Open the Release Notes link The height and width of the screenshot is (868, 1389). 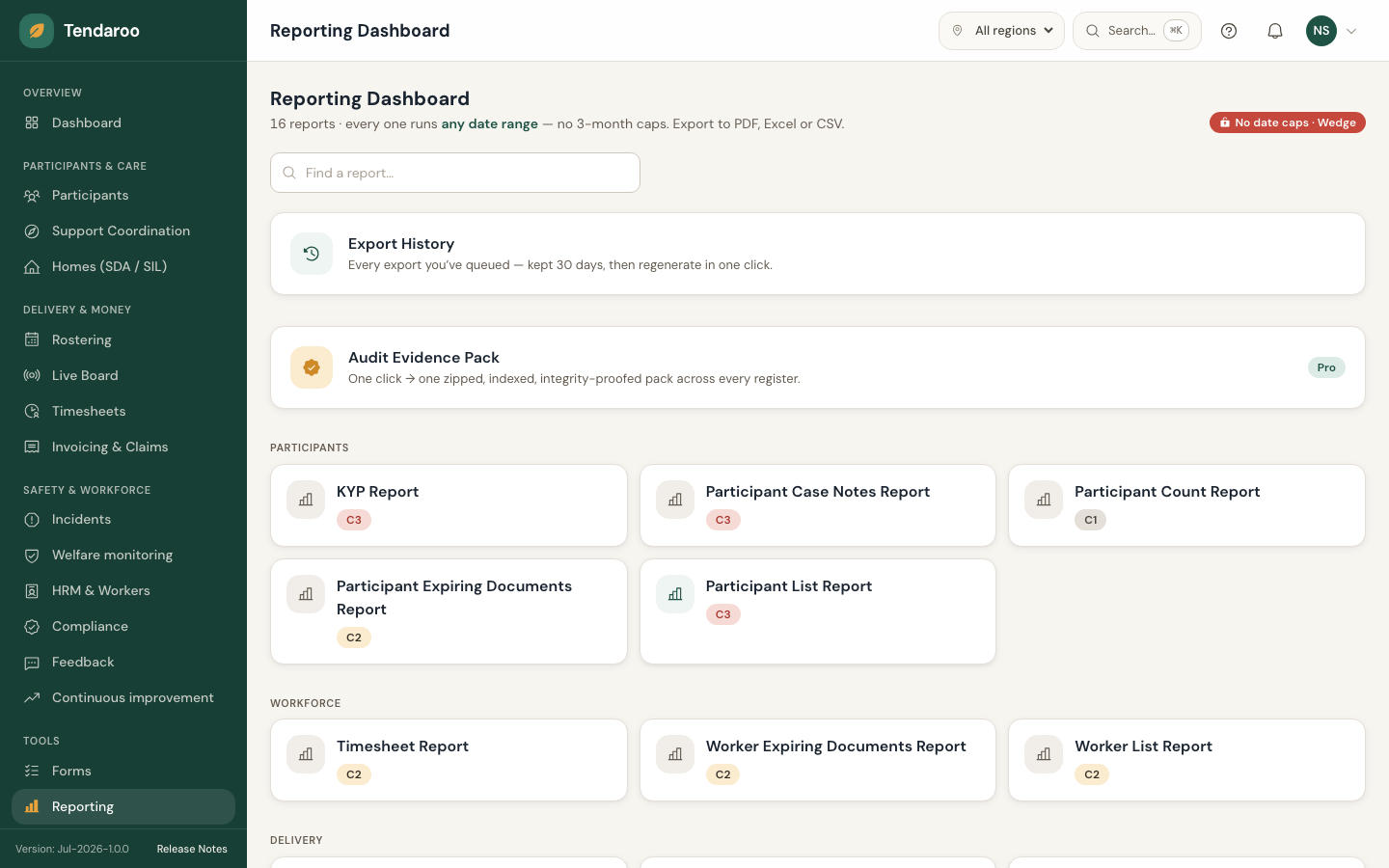click(192, 849)
